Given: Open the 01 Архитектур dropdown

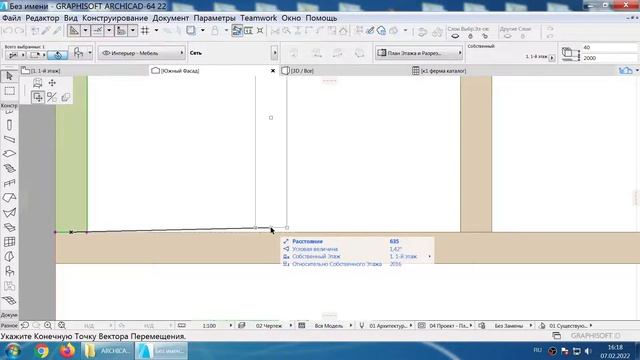Looking at the screenshot, I should [x=411, y=326].
